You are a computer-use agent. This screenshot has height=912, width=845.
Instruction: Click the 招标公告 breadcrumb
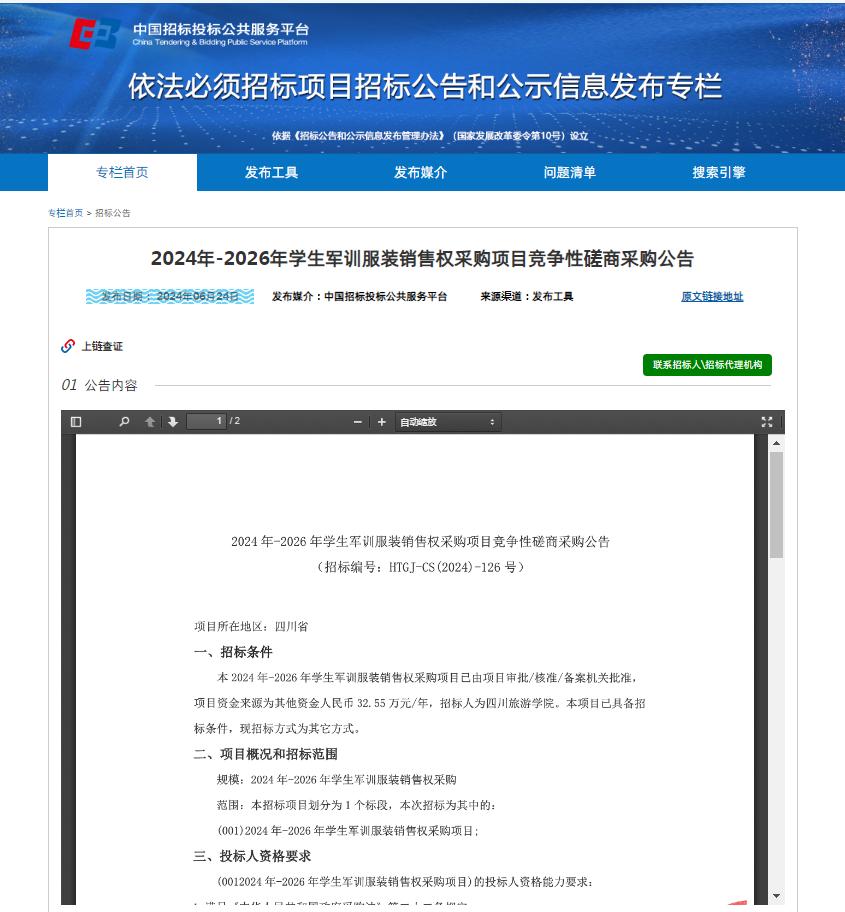click(113, 213)
